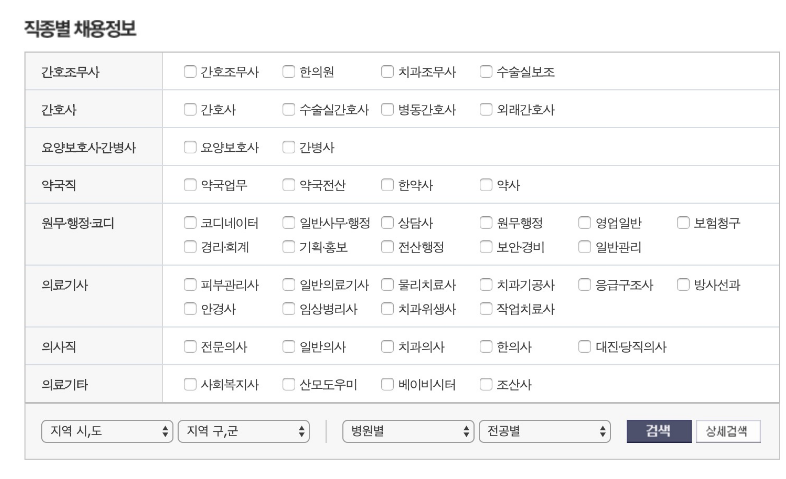This screenshot has width=786, height=479.
Task: Tick the 대진·당직의사 checkbox
Action: [585, 347]
